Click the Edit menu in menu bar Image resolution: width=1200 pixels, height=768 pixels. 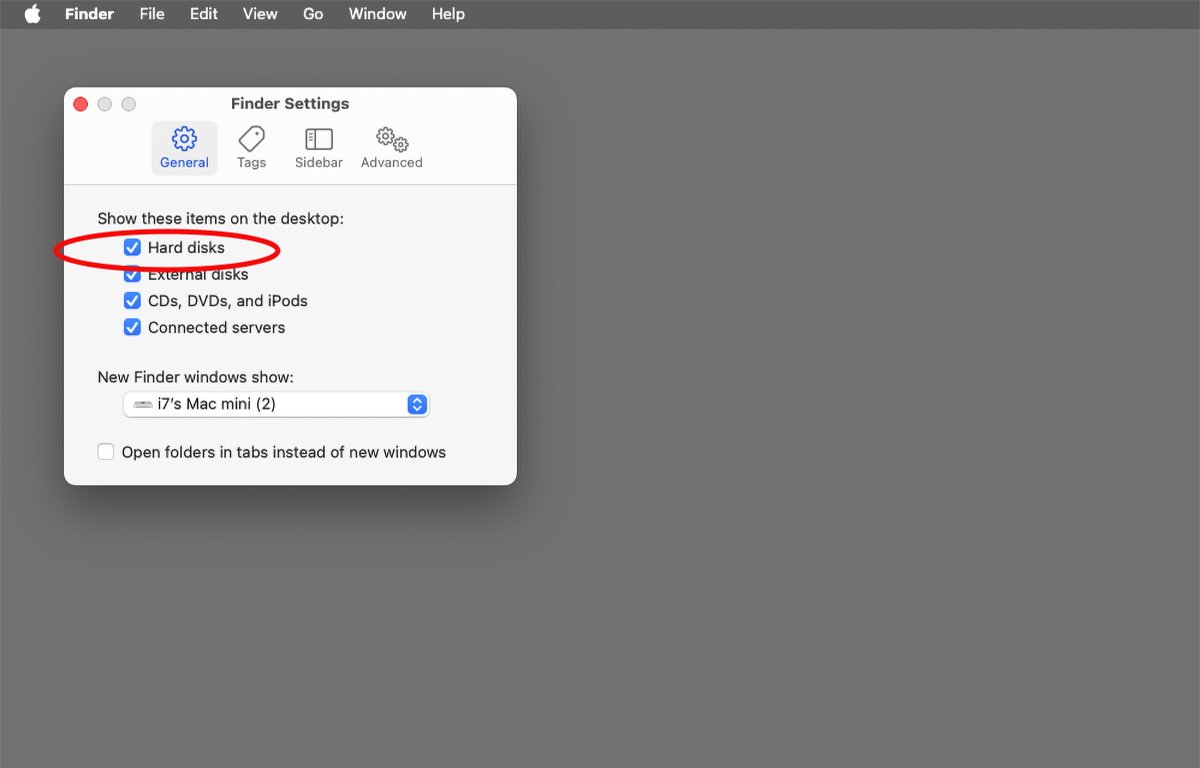pos(204,14)
